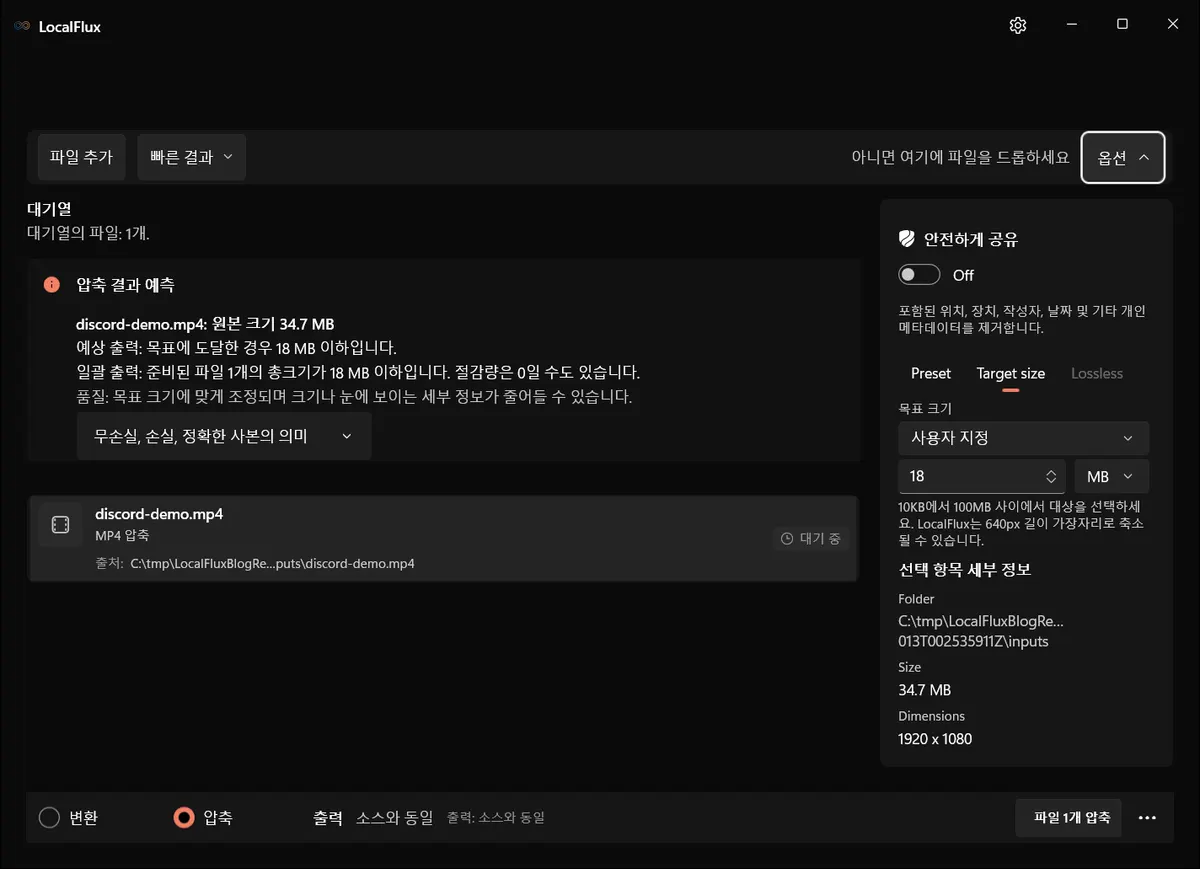The height and width of the screenshot is (869, 1200).
Task: Toggle the 안전하게 공유 switch on
Action: tap(919, 275)
